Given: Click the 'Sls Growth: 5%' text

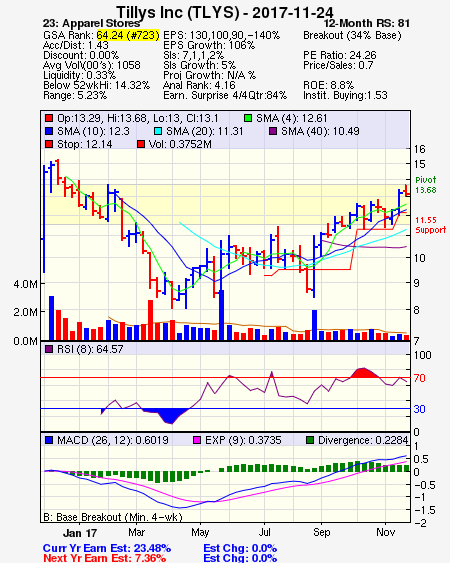Looking at the screenshot, I should click(200, 65).
